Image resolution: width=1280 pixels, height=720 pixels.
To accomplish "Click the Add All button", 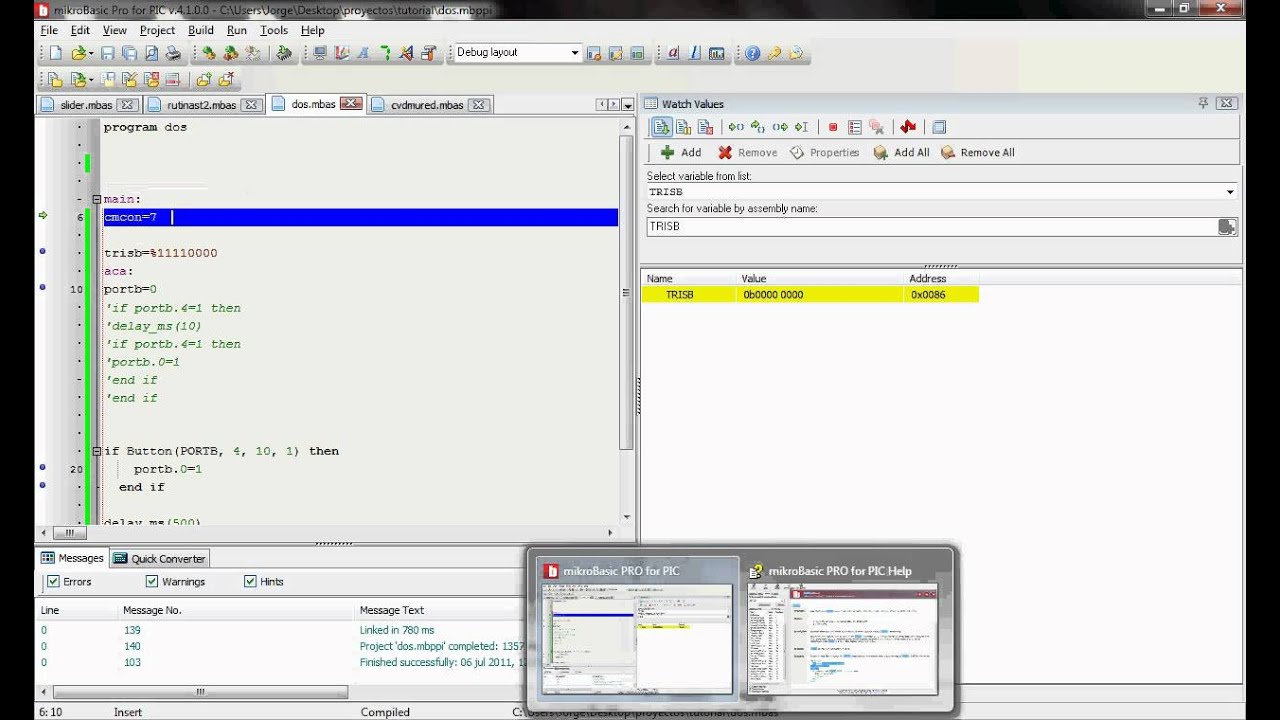I will [x=901, y=152].
